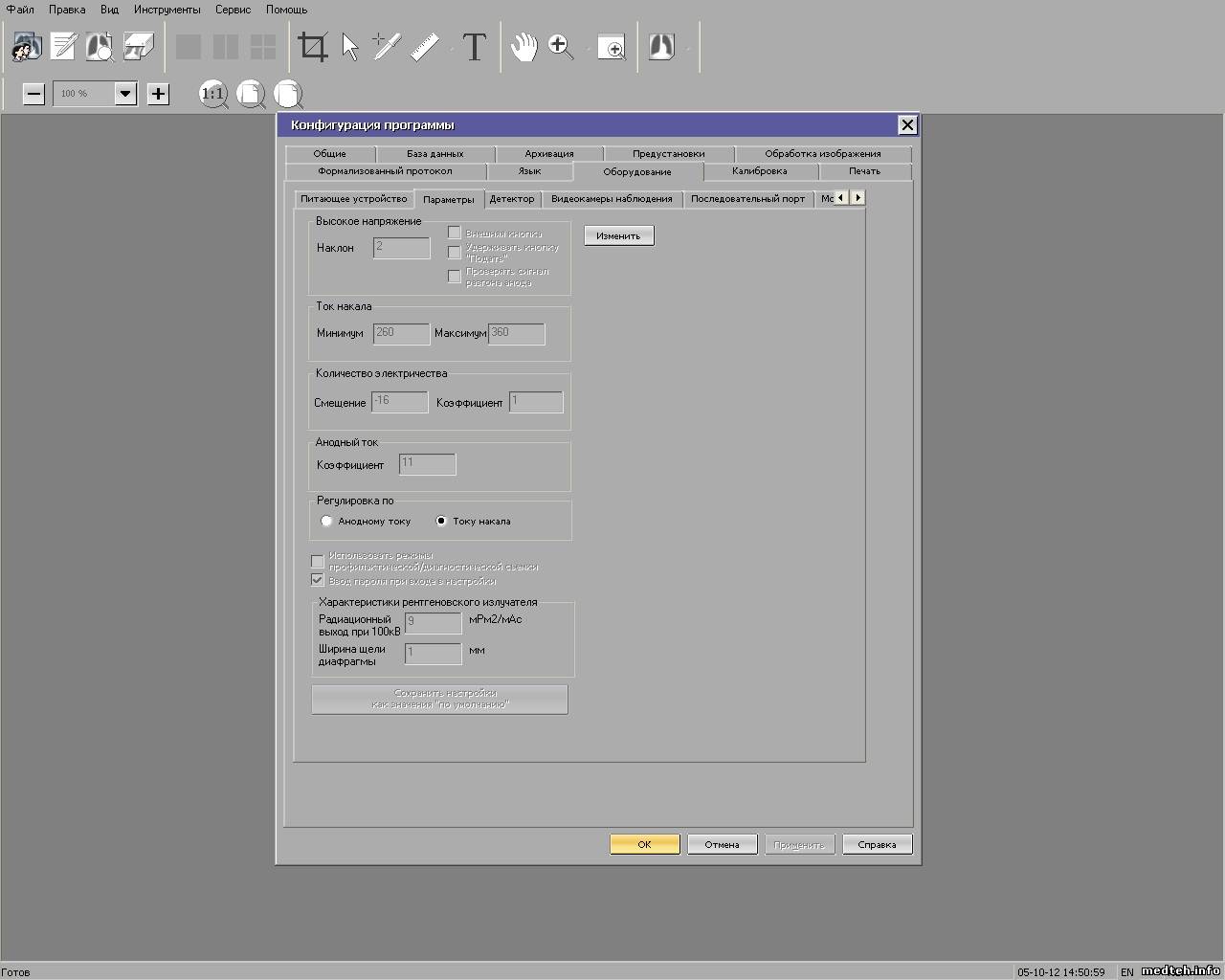Select the 'Току накала' radio button
The image size is (1225, 980).
pyautogui.click(x=441, y=522)
